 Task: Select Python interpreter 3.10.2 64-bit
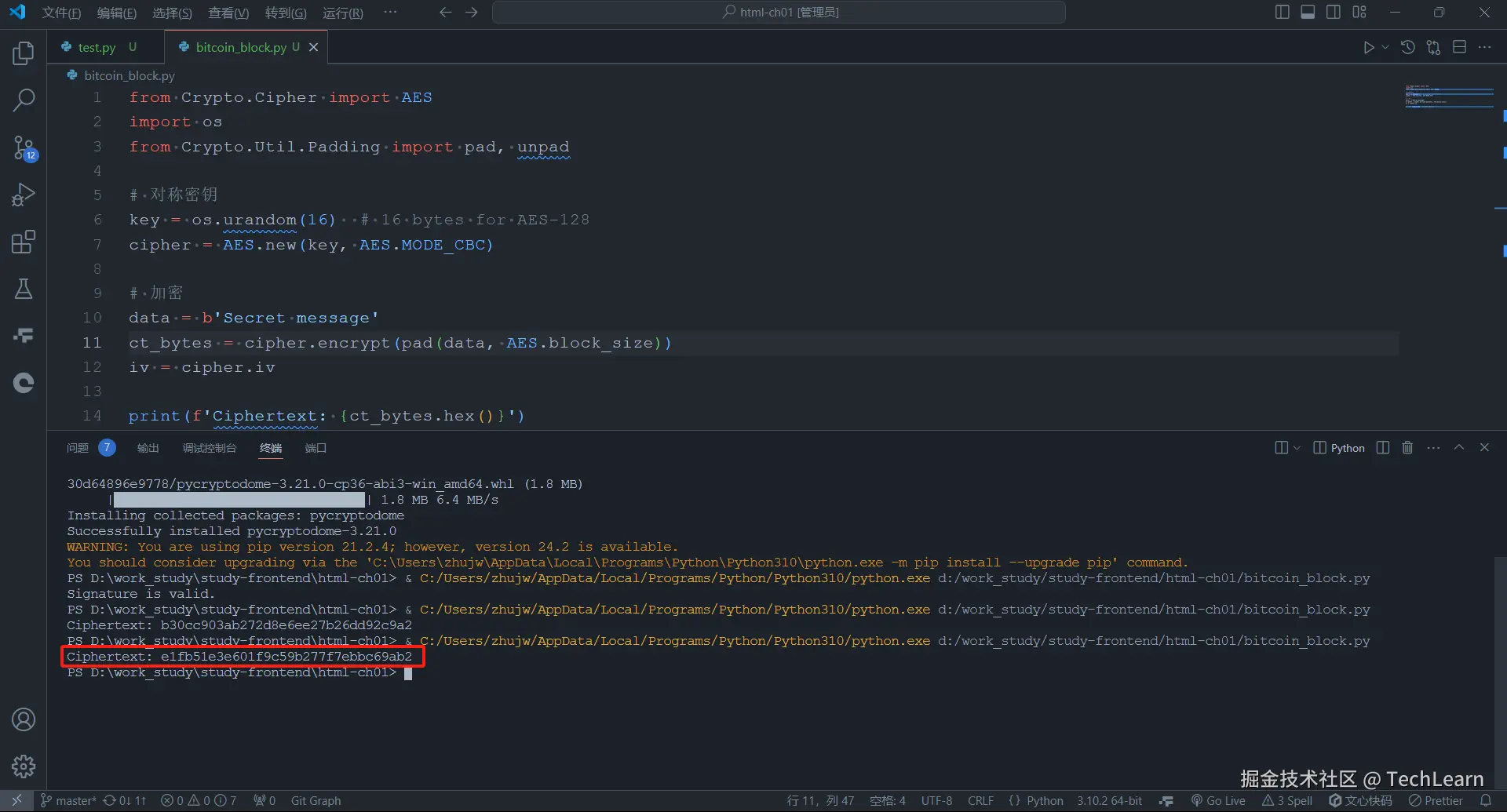click(1109, 801)
